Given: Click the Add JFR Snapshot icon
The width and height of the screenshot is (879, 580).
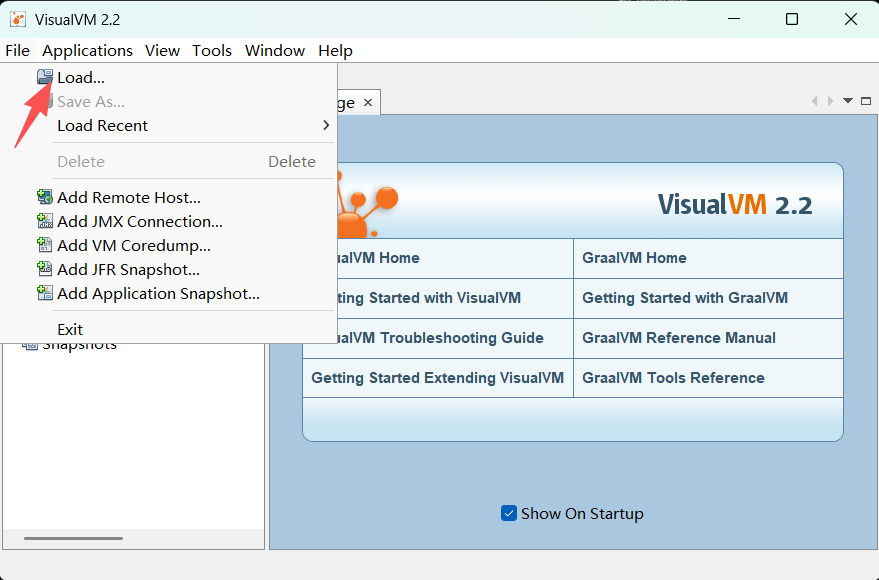Looking at the screenshot, I should pyautogui.click(x=45, y=269).
